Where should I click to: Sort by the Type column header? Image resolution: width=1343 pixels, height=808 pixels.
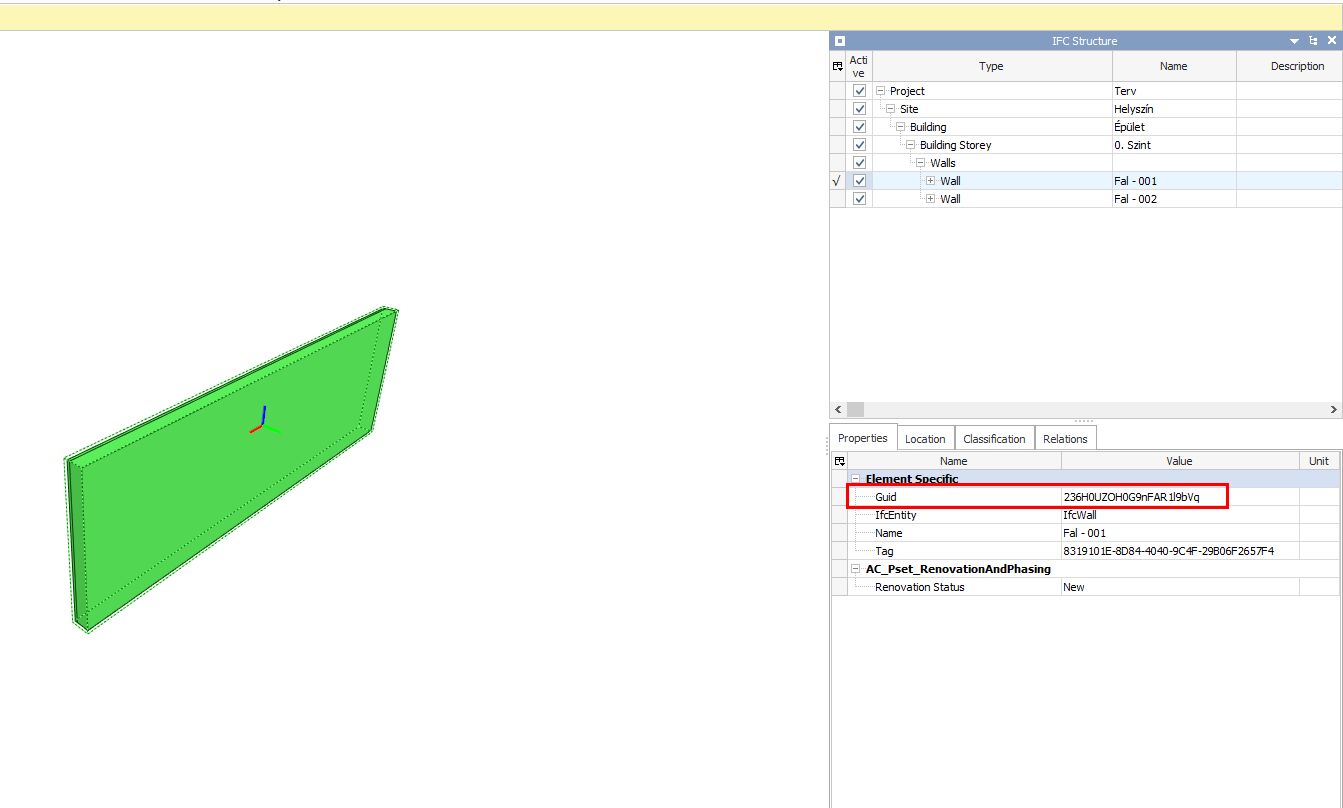[992, 66]
